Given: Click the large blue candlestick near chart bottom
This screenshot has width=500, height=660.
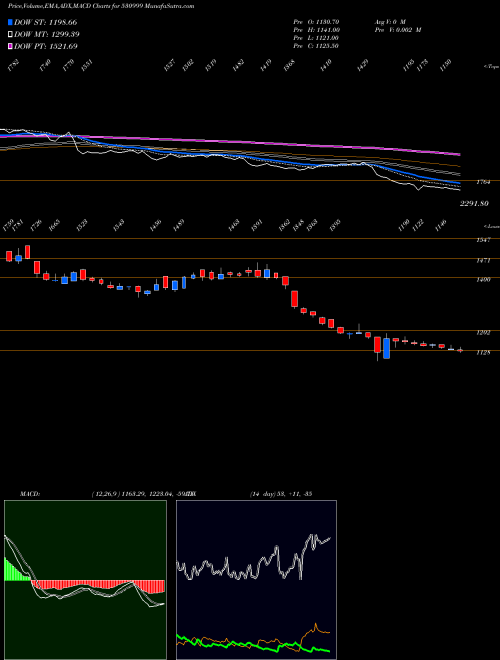Looking at the screenshot, I should 386,348.
